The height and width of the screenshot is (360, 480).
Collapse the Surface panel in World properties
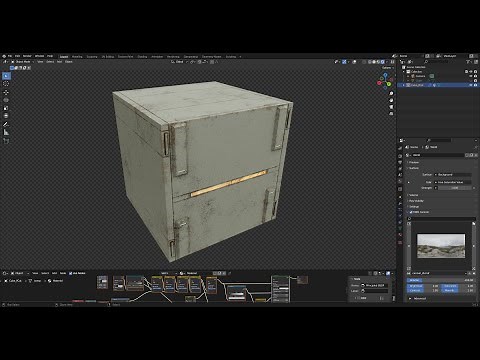[414, 168]
